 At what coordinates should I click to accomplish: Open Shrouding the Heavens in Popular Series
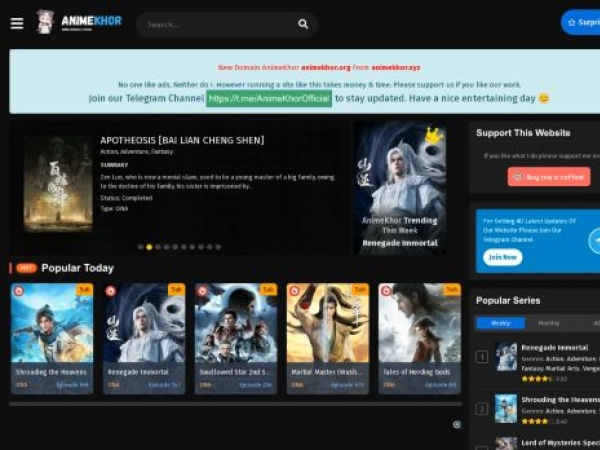point(561,399)
